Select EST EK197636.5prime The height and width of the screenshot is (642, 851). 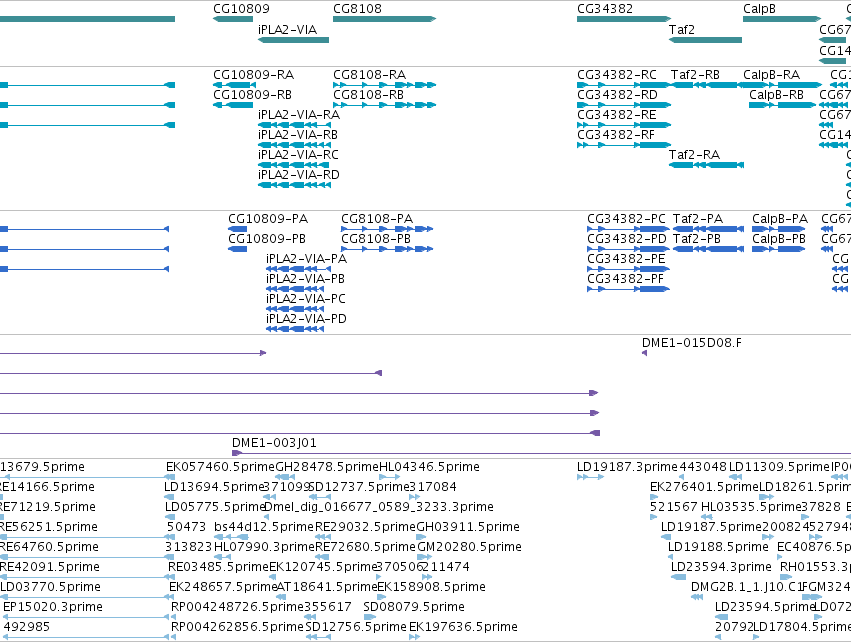(x=463, y=627)
